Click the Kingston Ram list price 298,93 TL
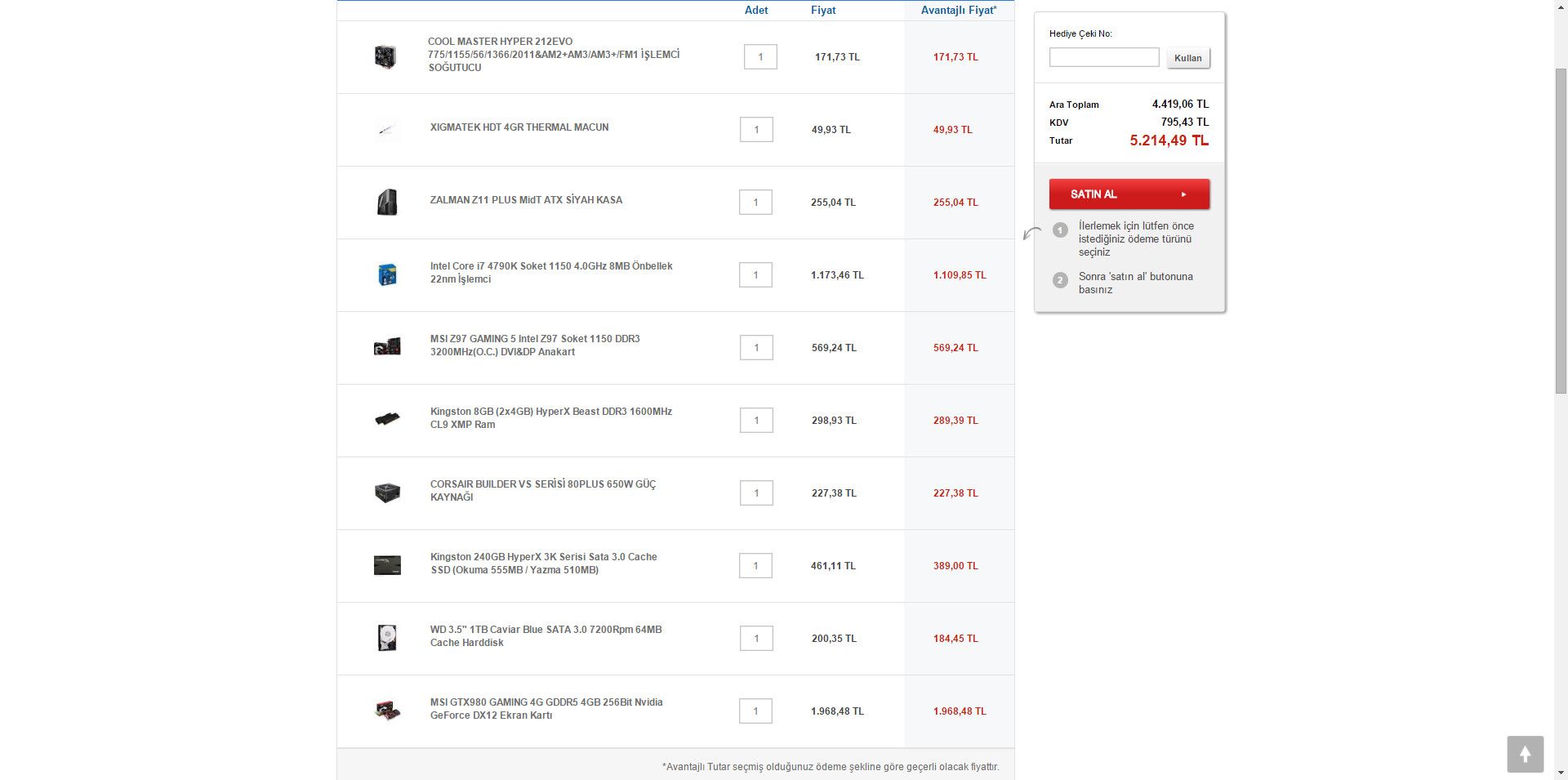The image size is (1568, 780). pos(834,421)
